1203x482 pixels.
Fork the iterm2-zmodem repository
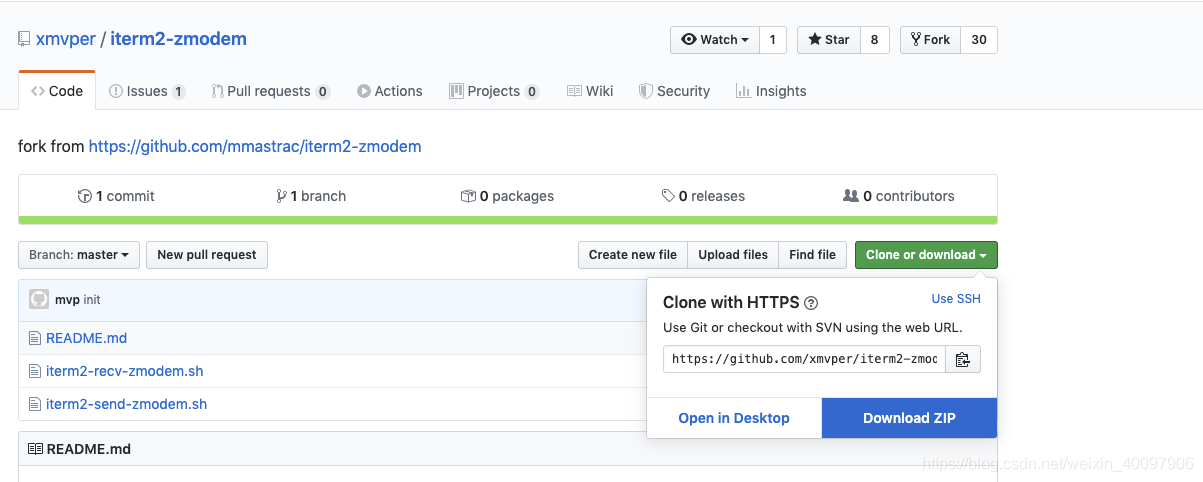930,40
